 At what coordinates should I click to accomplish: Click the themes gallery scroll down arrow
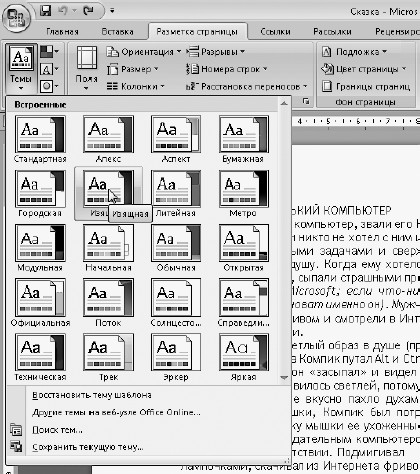coord(284,378)
